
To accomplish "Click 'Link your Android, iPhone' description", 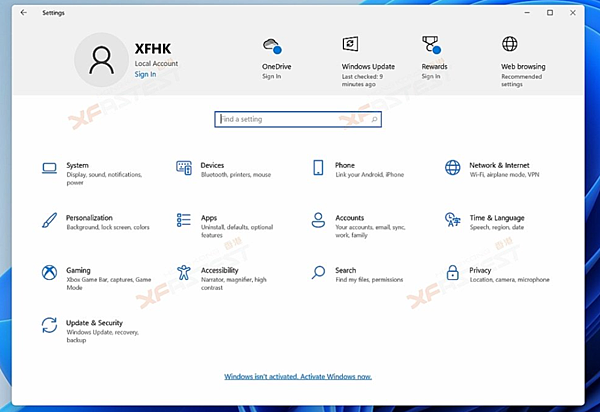I will click(x=370, y=175).
